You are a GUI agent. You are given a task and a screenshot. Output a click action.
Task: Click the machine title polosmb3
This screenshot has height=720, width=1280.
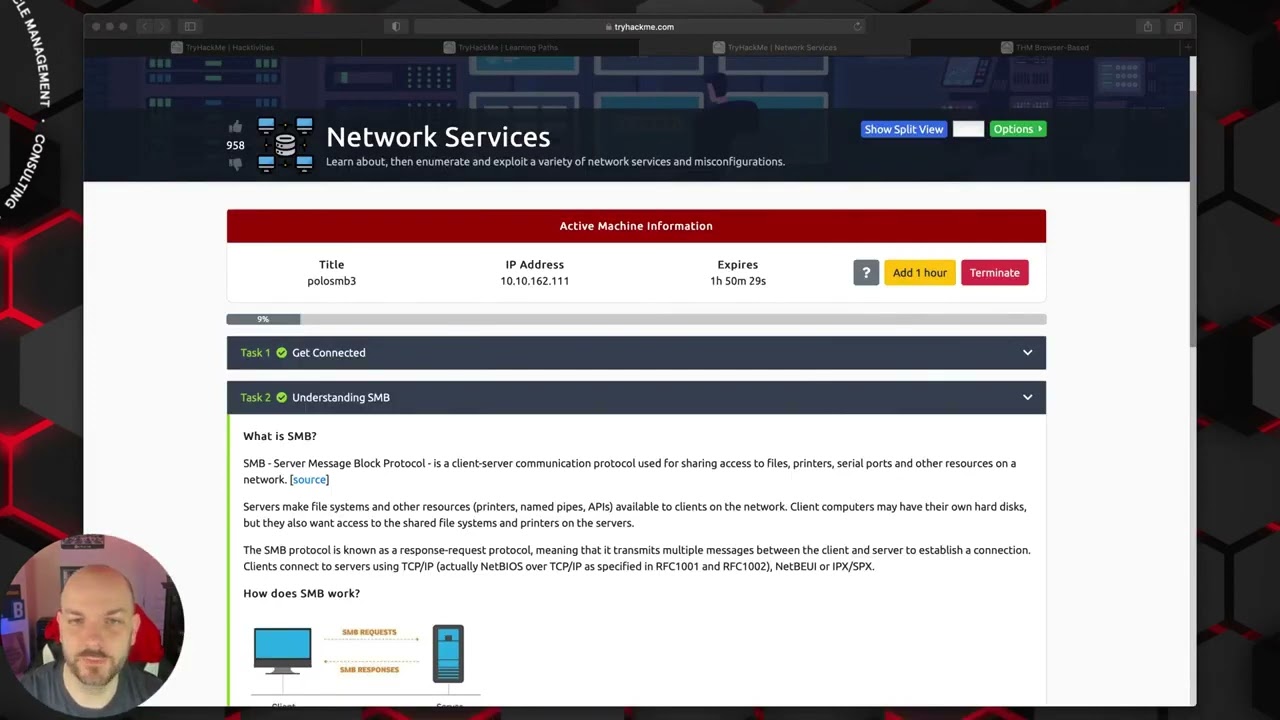(x=331, y=281)
